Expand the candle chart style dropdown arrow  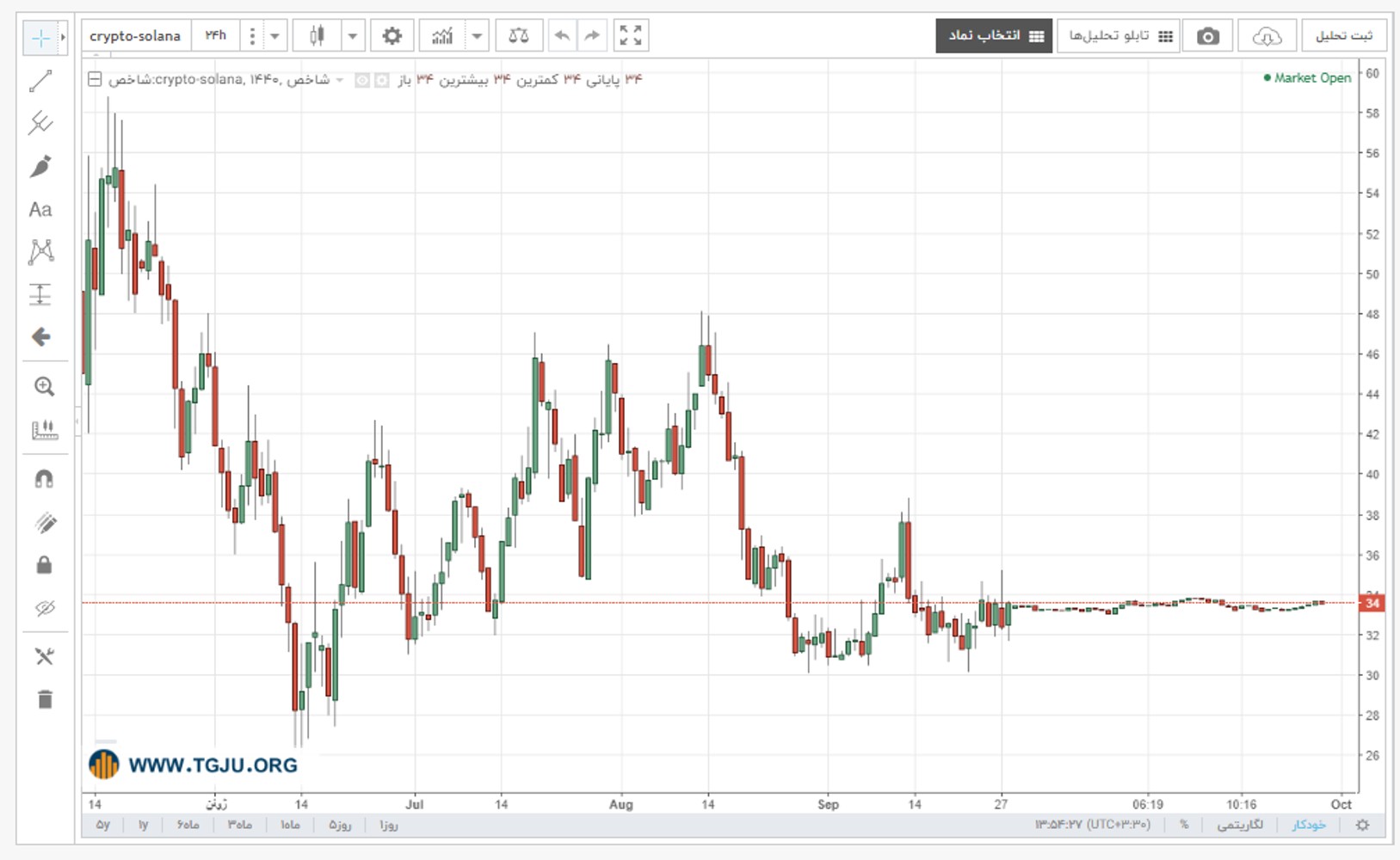coord(352,36)
